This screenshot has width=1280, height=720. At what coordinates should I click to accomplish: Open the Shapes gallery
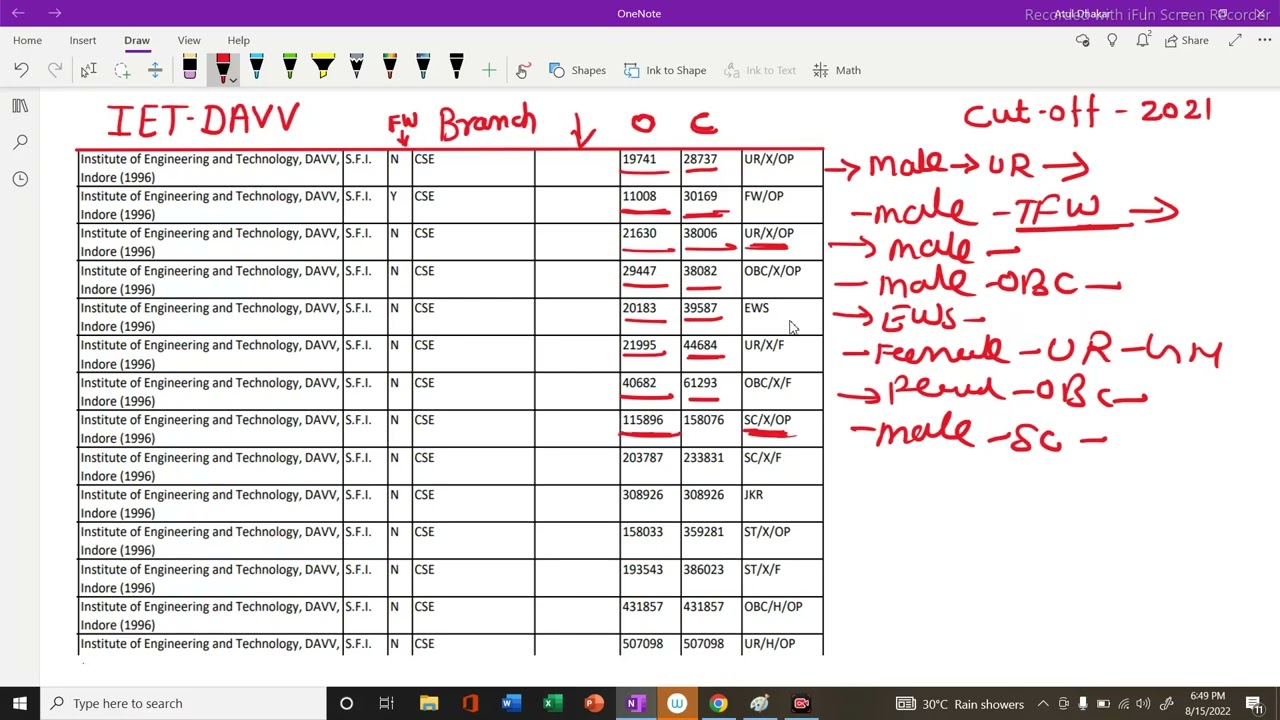tap(577, 70)
